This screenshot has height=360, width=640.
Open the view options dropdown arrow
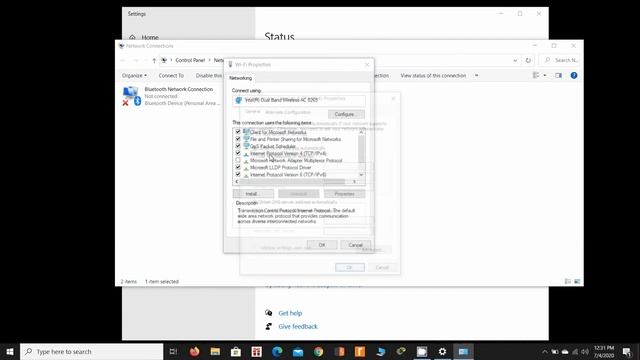544,75
